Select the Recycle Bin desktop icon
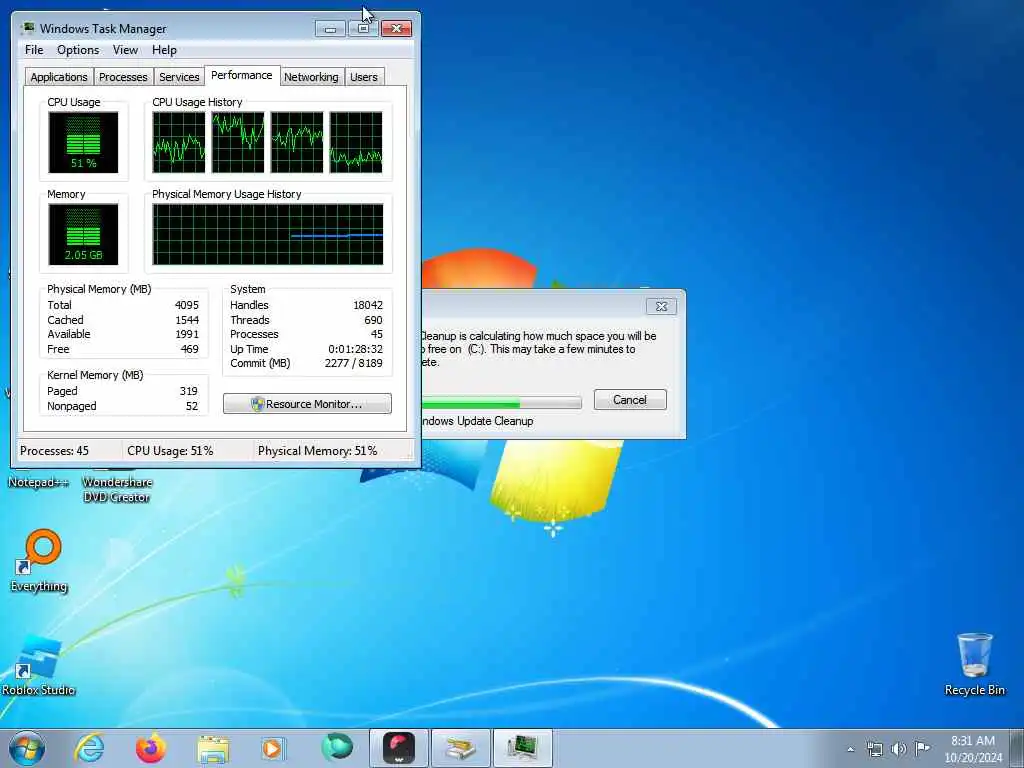This screenshot has width=1024, height=768. pos(974,664)
